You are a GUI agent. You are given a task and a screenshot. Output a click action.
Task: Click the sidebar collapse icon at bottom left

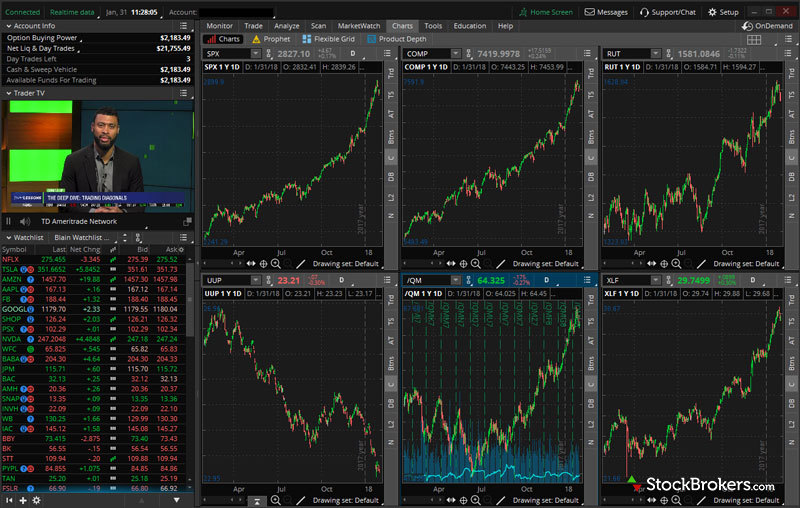coord(9,500)
